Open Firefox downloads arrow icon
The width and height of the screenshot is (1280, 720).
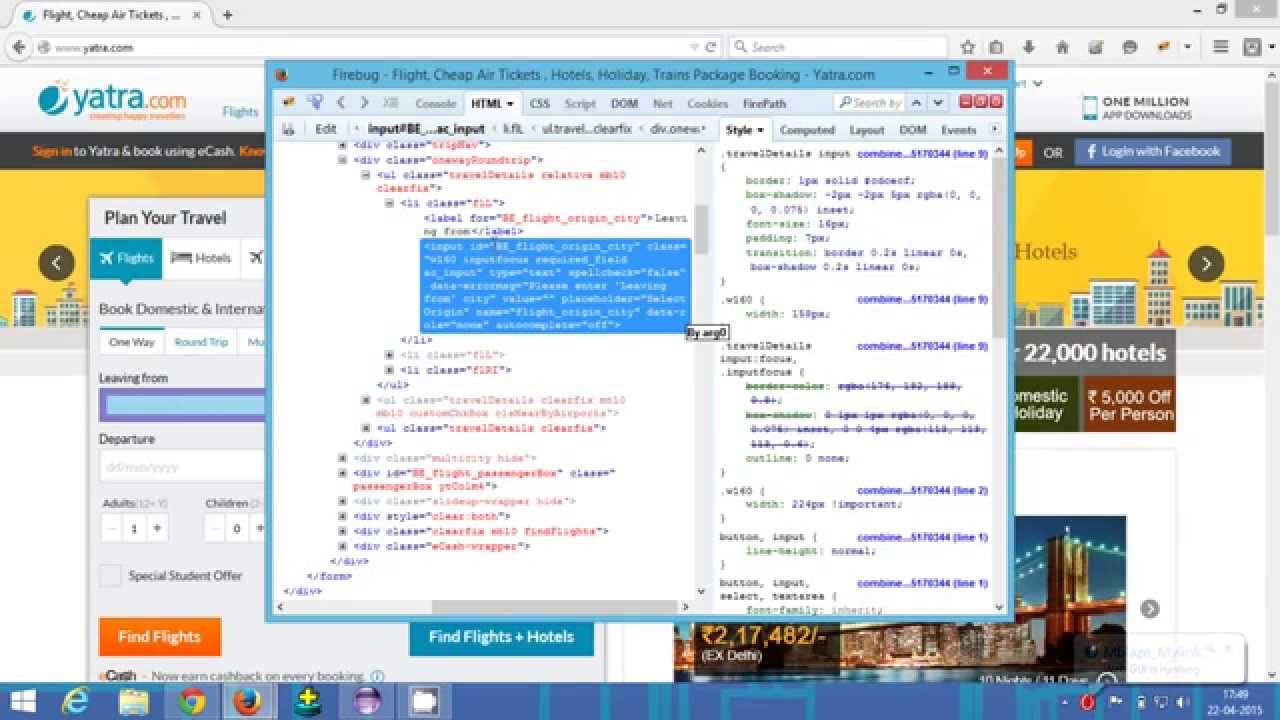pyautogui.click(x=1028, y=47)
